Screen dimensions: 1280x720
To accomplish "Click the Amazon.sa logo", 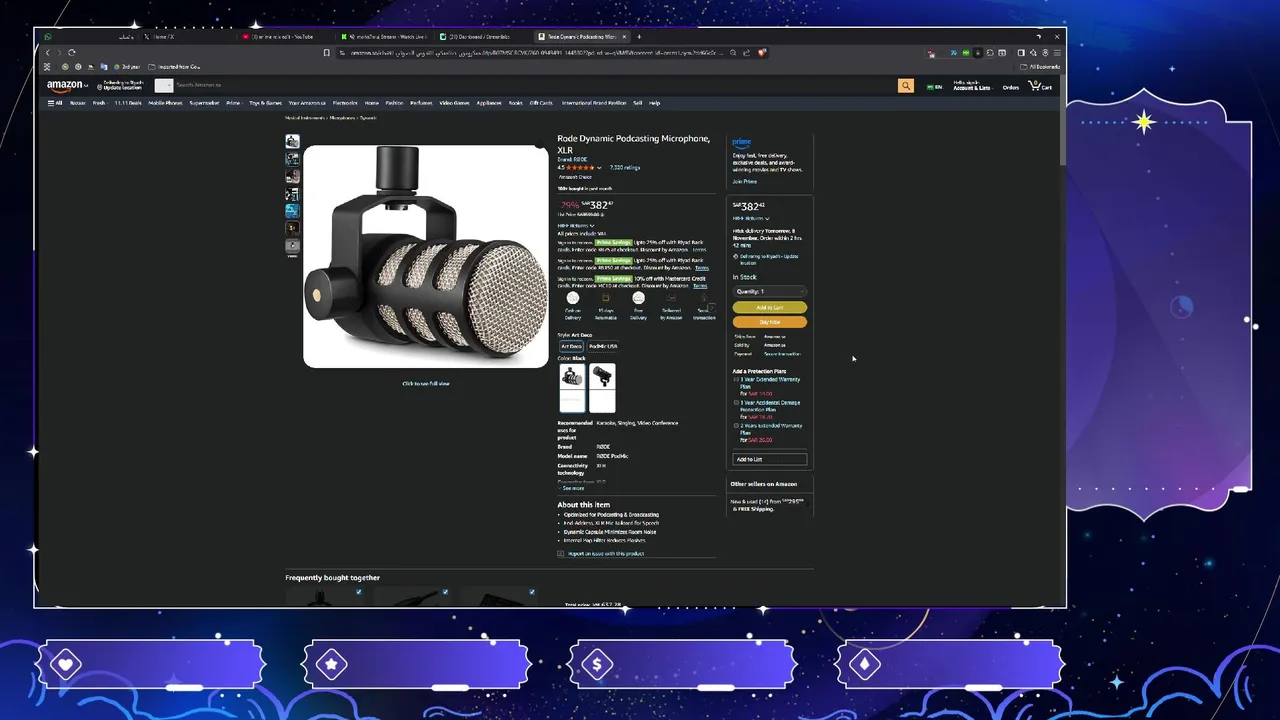I will click(68, 86).
